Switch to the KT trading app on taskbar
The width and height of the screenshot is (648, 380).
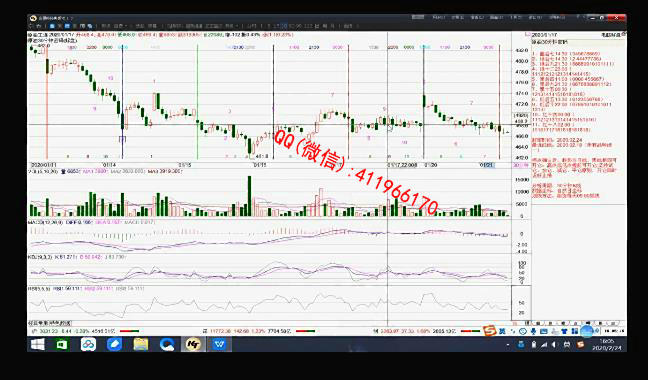tap(193, 344)
